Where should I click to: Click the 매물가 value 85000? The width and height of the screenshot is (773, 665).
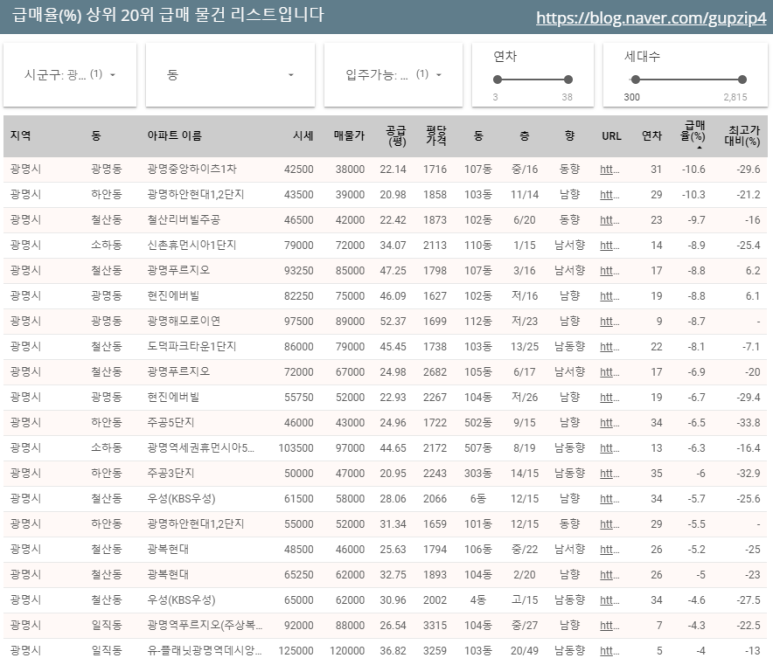point(350,271)
